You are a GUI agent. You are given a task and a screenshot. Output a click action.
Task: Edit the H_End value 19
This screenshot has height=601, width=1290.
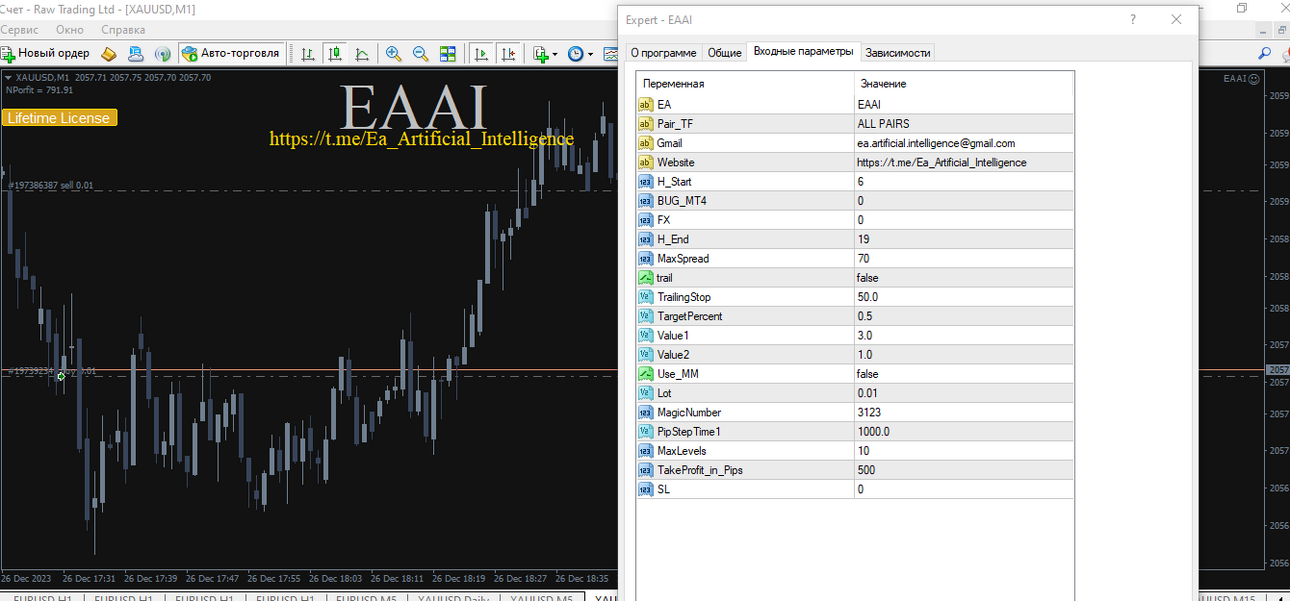click(964, 239)
